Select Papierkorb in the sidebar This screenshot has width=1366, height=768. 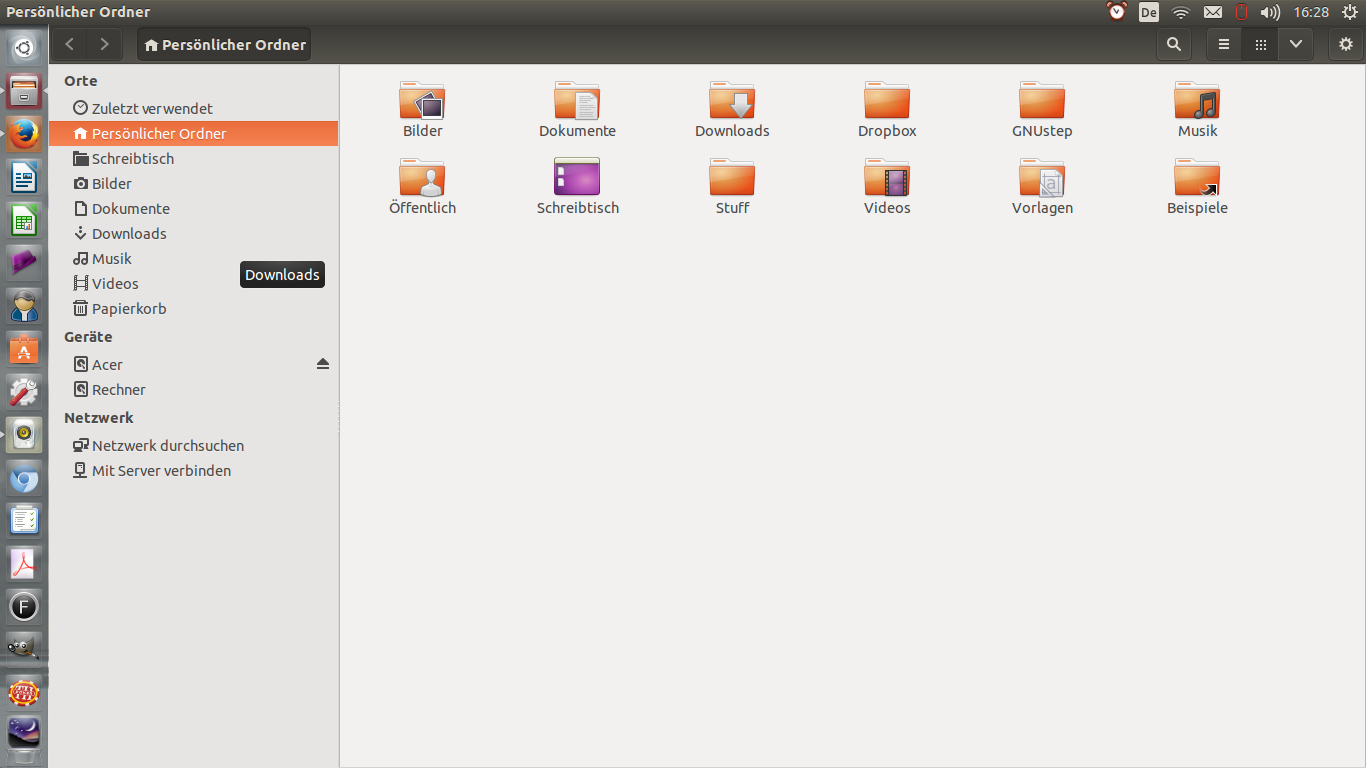coord(129,309)
